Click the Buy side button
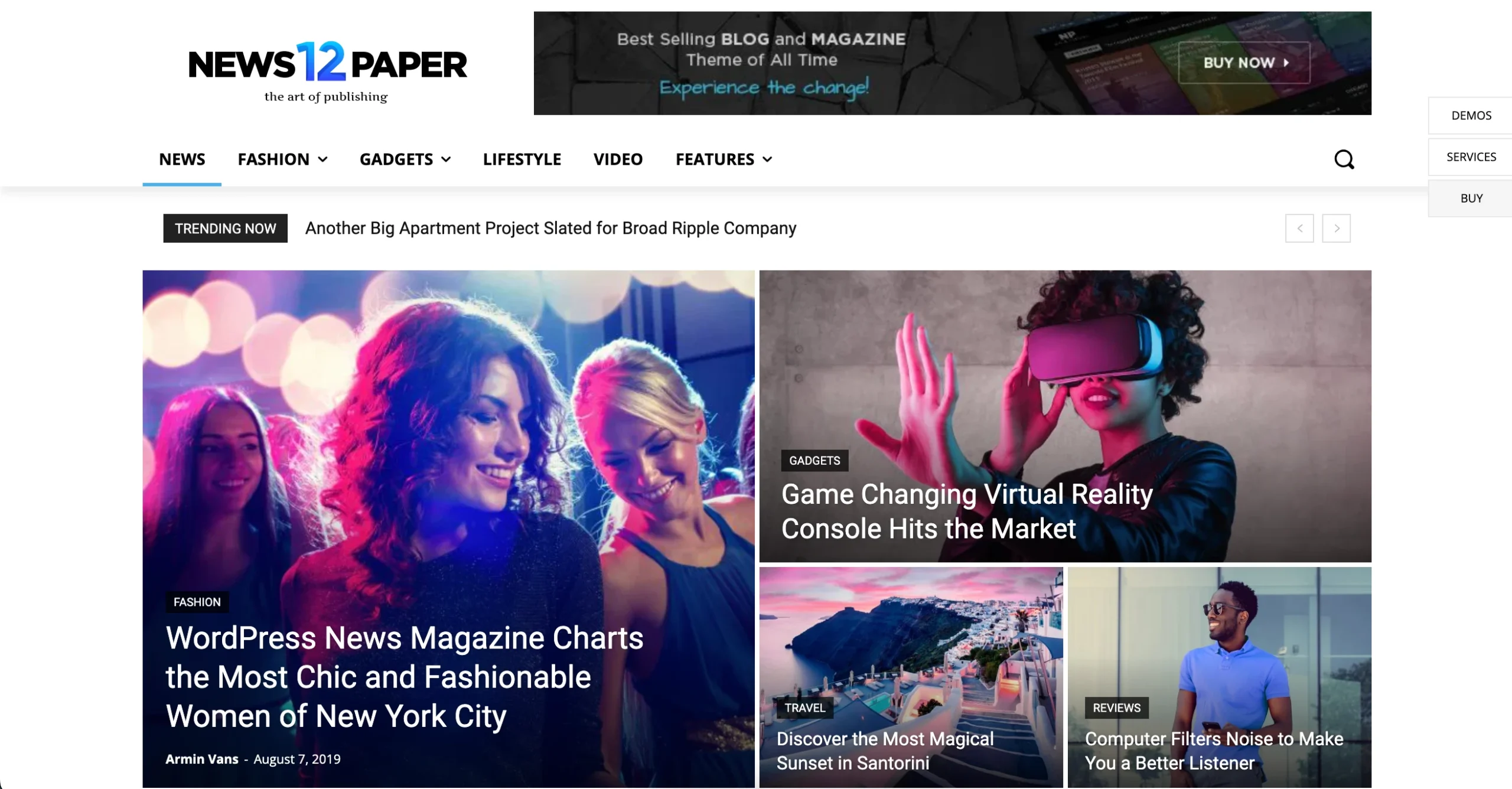Screen dimensions: 1512x789 [1471, 198]
